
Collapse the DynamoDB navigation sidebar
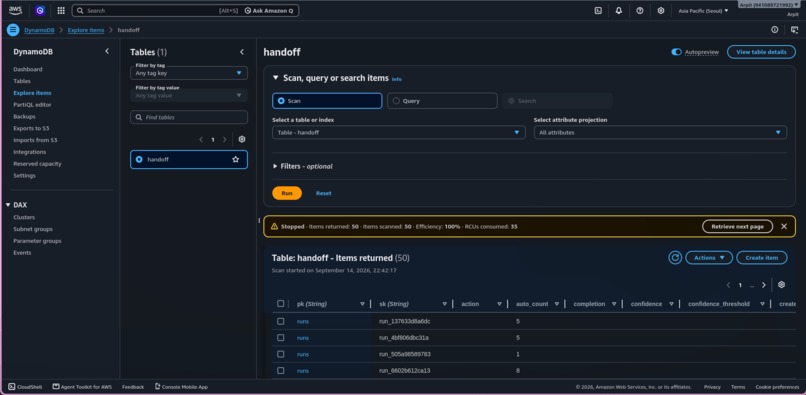coord(107,51)
